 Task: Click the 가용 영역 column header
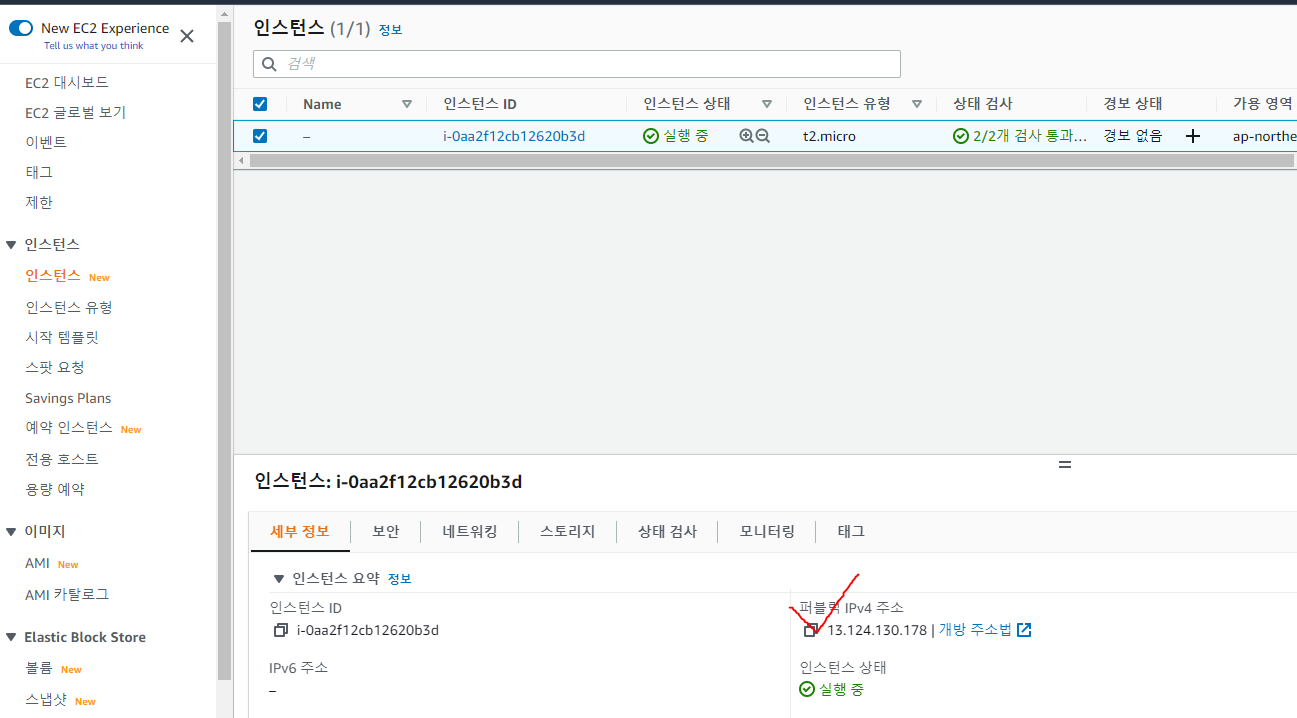tap(1262, 103)
